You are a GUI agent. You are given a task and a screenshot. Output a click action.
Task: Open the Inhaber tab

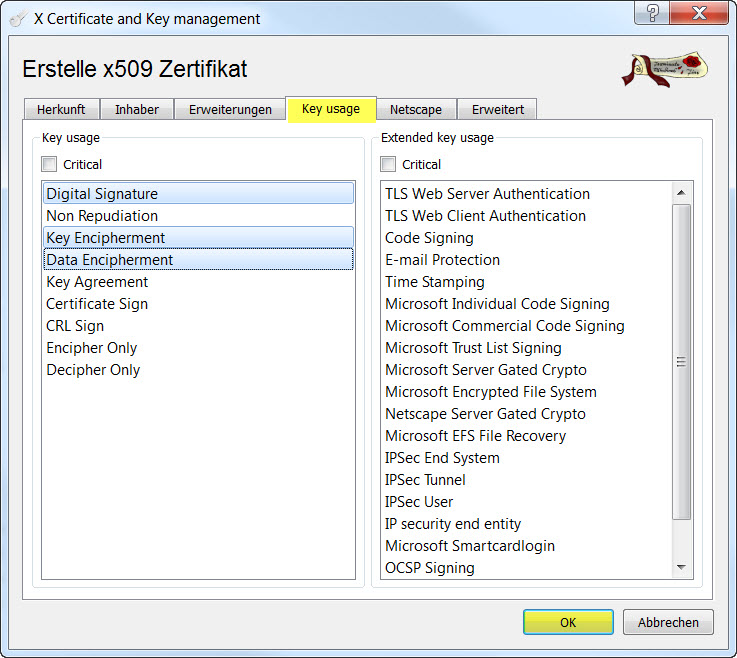[x=137, y=109]
